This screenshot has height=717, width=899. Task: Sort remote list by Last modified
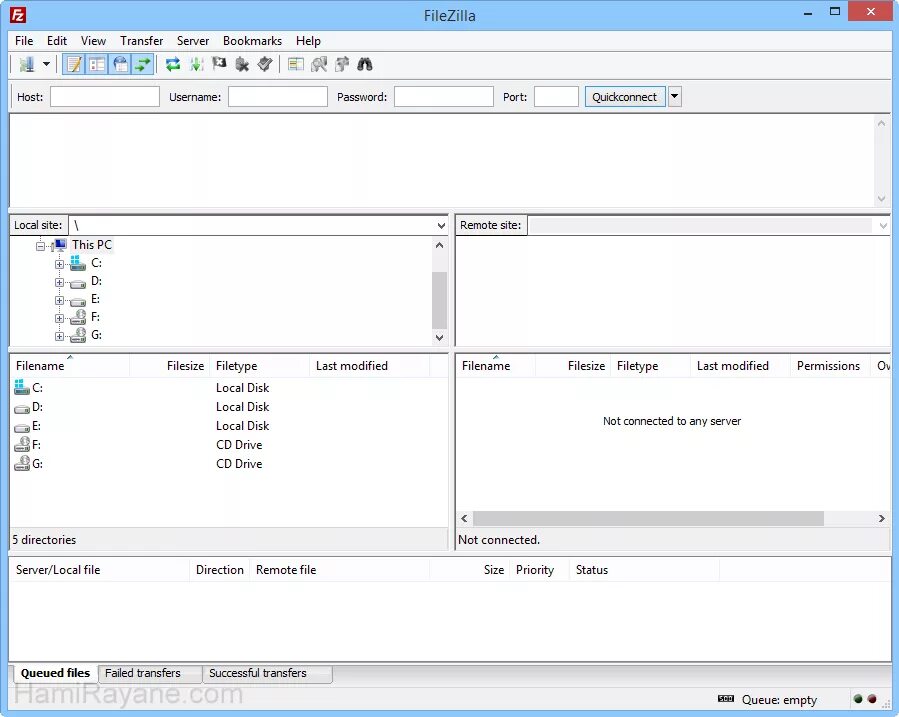click(x=740, y=366)
